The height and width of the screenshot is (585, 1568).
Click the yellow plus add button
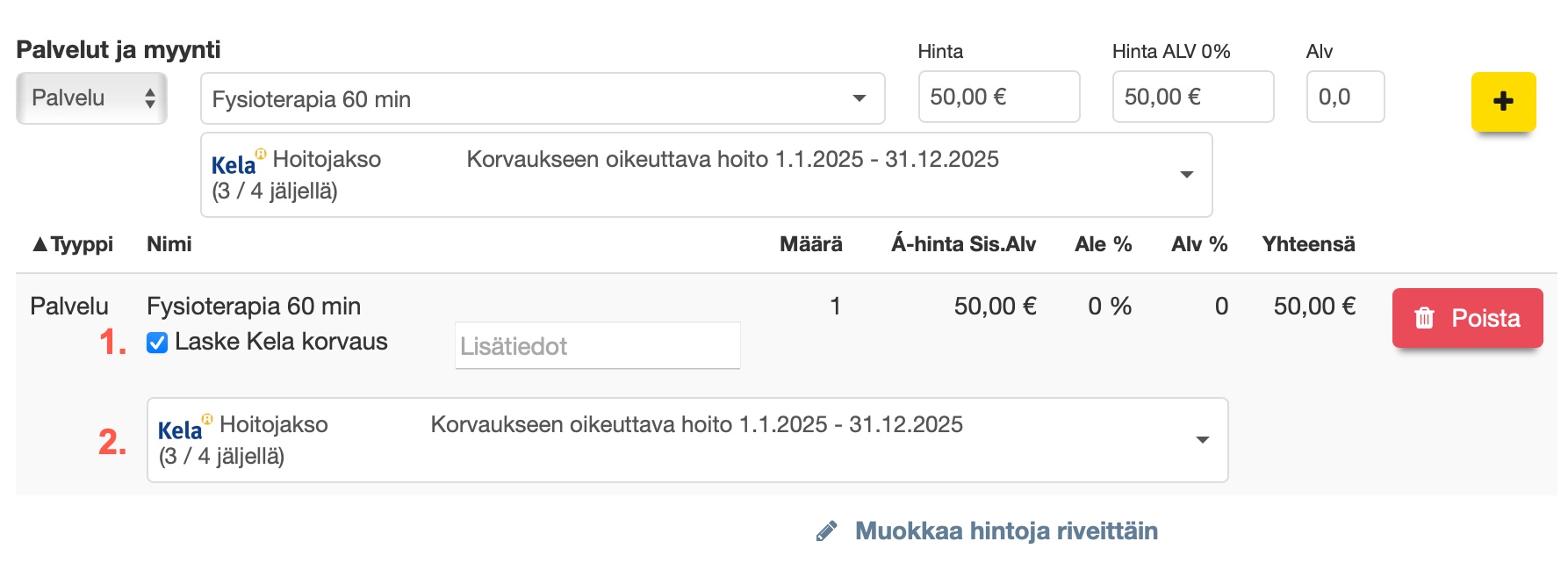1503,101
